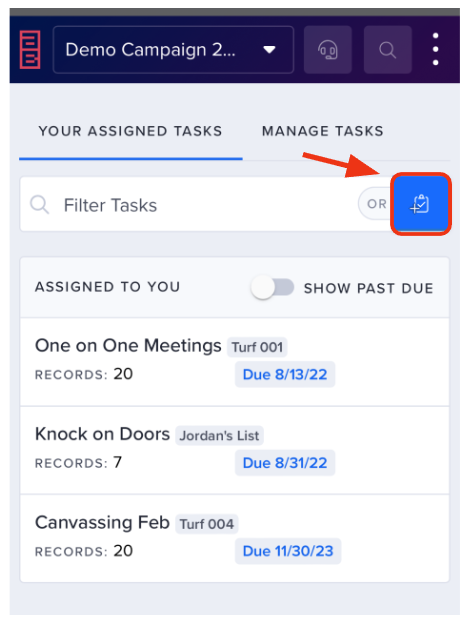The image size is (471, 631).
Task: Toggle the OR filter pill
Action: [x=376, y=204]
